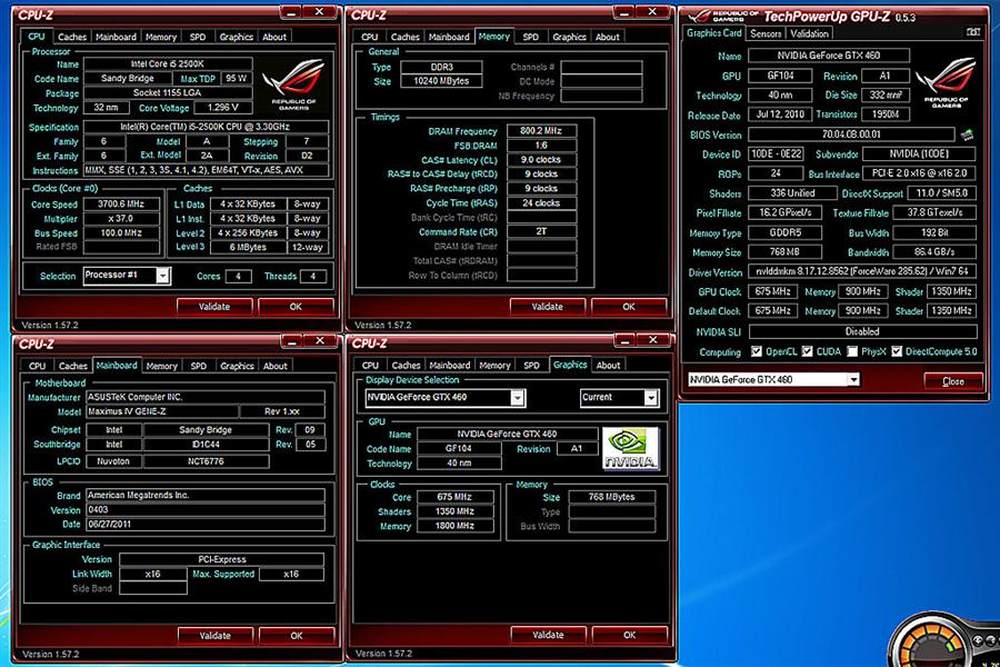Viewport: 1000px width, 667px height.
Task: Click the NVIDIA logo in Graphics window
Action: [x=630, y=449]
